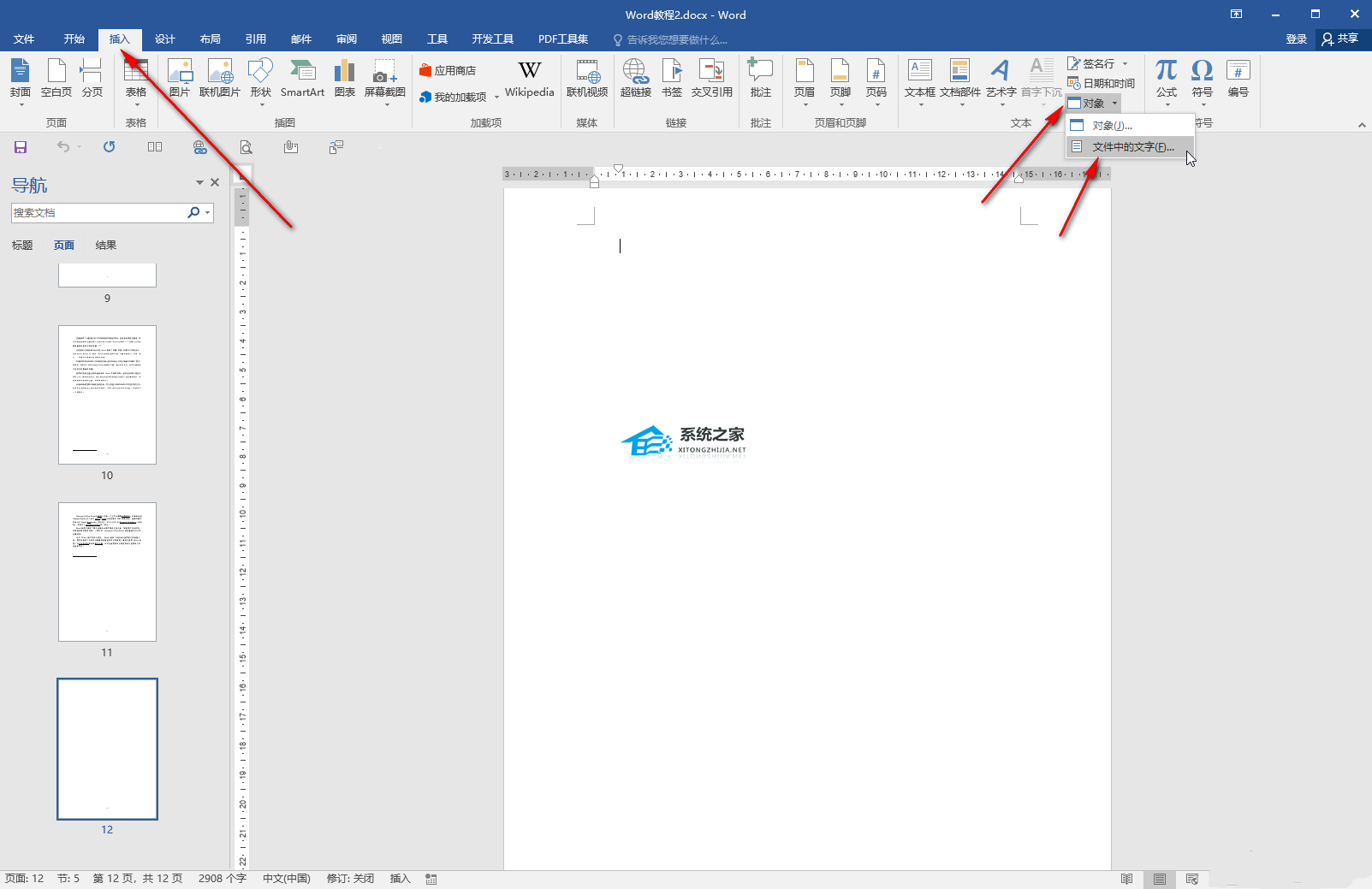This screenshot has height=889, width=1372.
Task: Insert a SmartArt graphic
Action: tap(302, 78)
